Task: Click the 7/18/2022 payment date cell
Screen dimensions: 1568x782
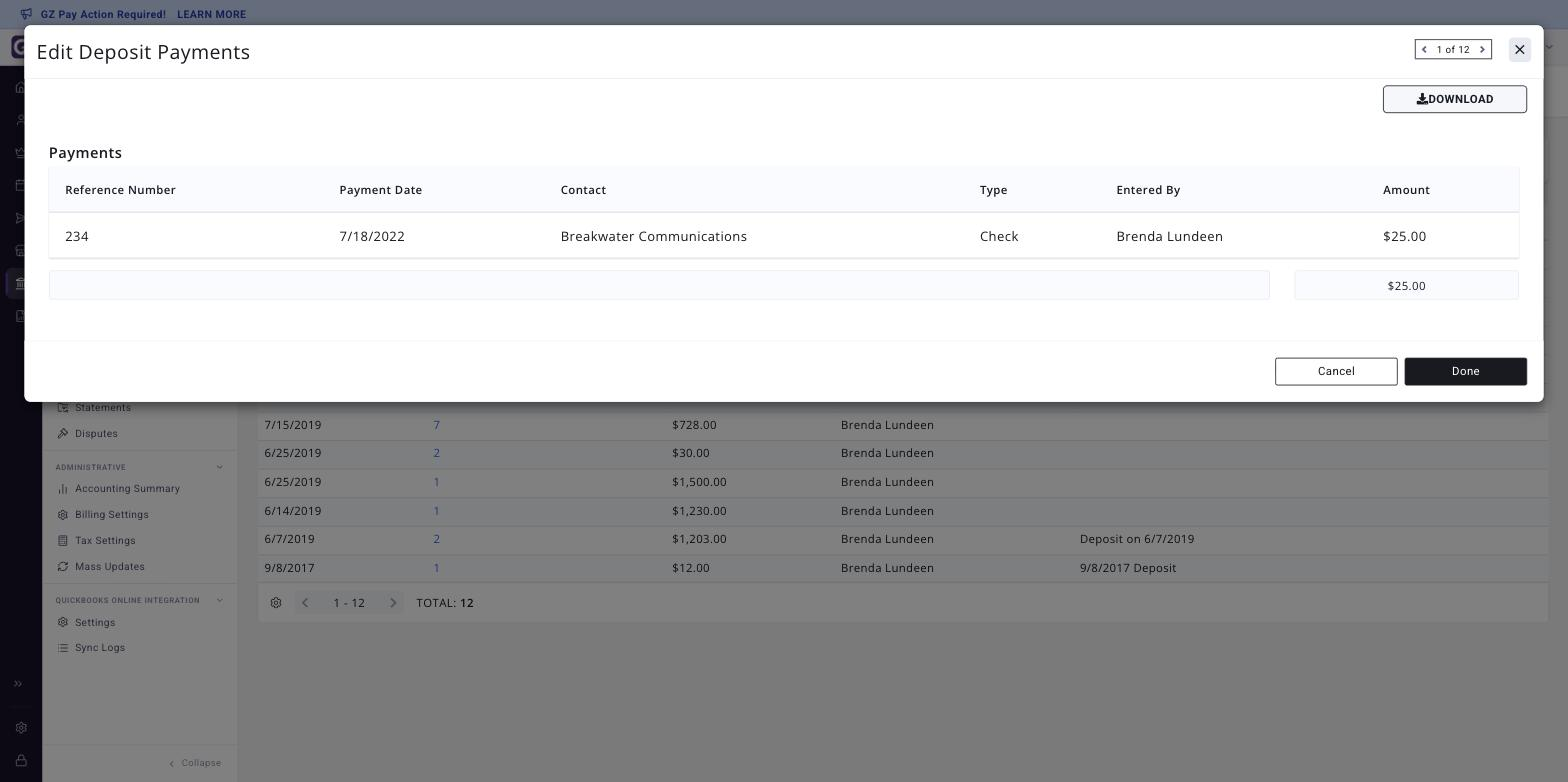Action: [372, 237]
